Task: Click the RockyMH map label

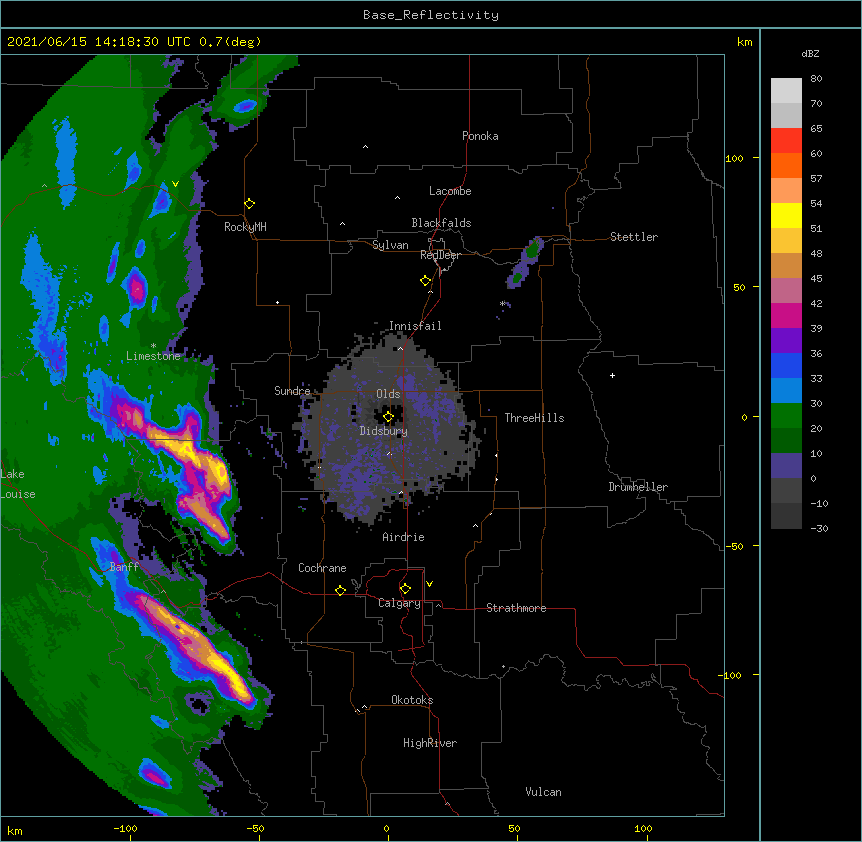Action: point(245,227)
